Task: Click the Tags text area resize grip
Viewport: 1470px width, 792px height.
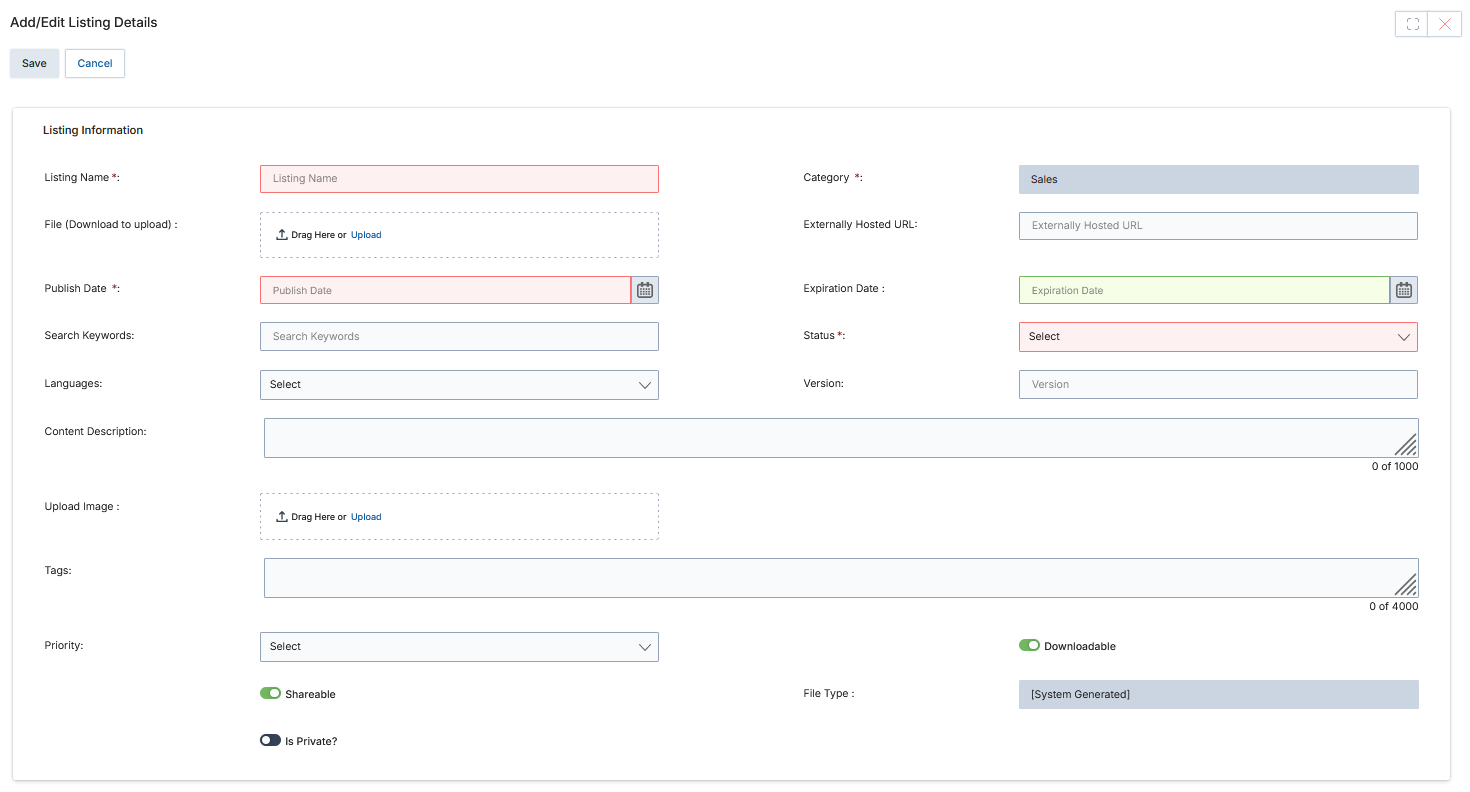Action: [x=1406, y=585]
